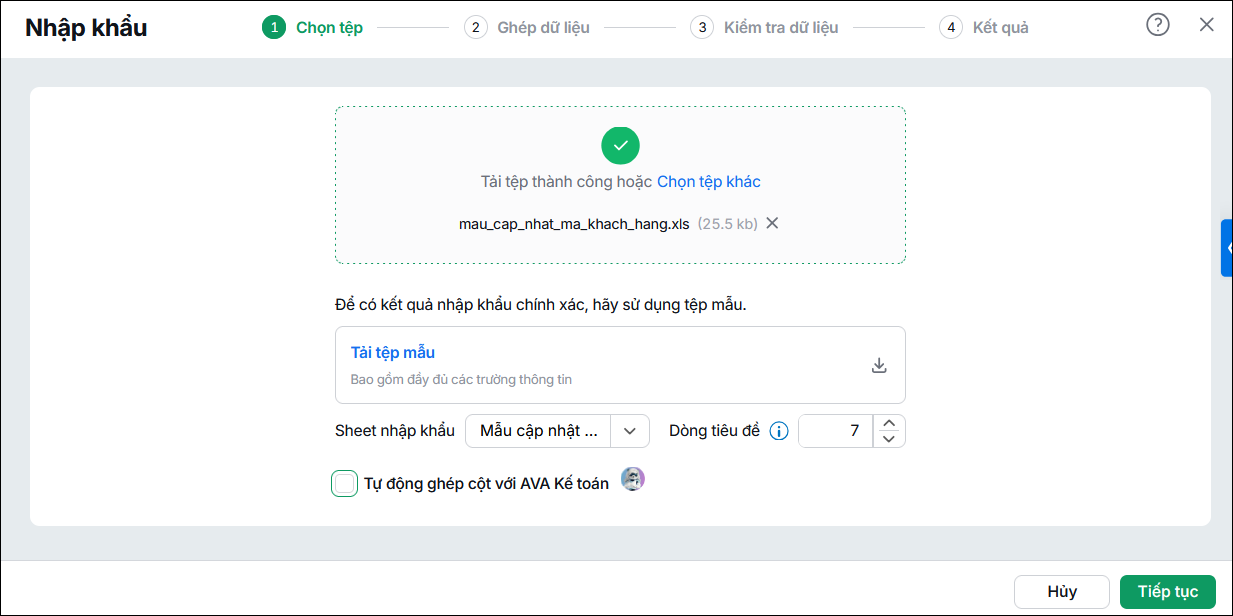Viewport: 1233px width, 616px height.
Task: Click the green success checkmark icon
Action: tap(620, 145)
